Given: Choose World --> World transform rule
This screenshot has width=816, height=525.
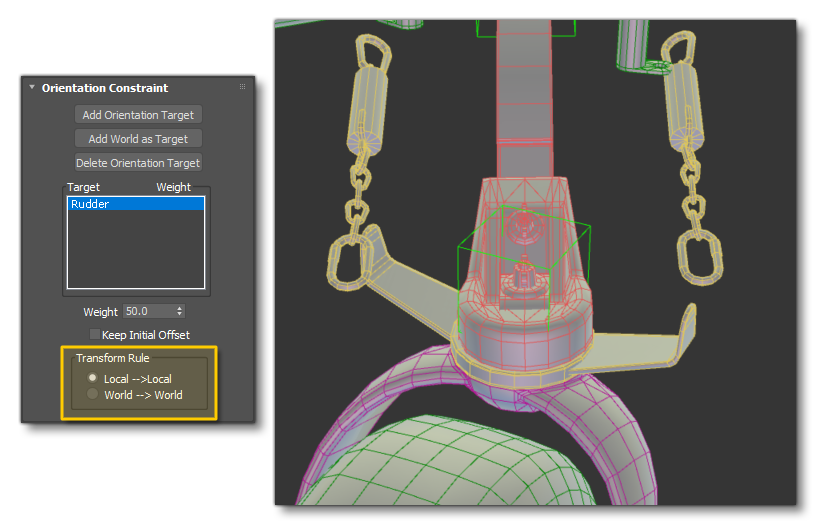Looking at the screenshot, I should coord(93,394).
